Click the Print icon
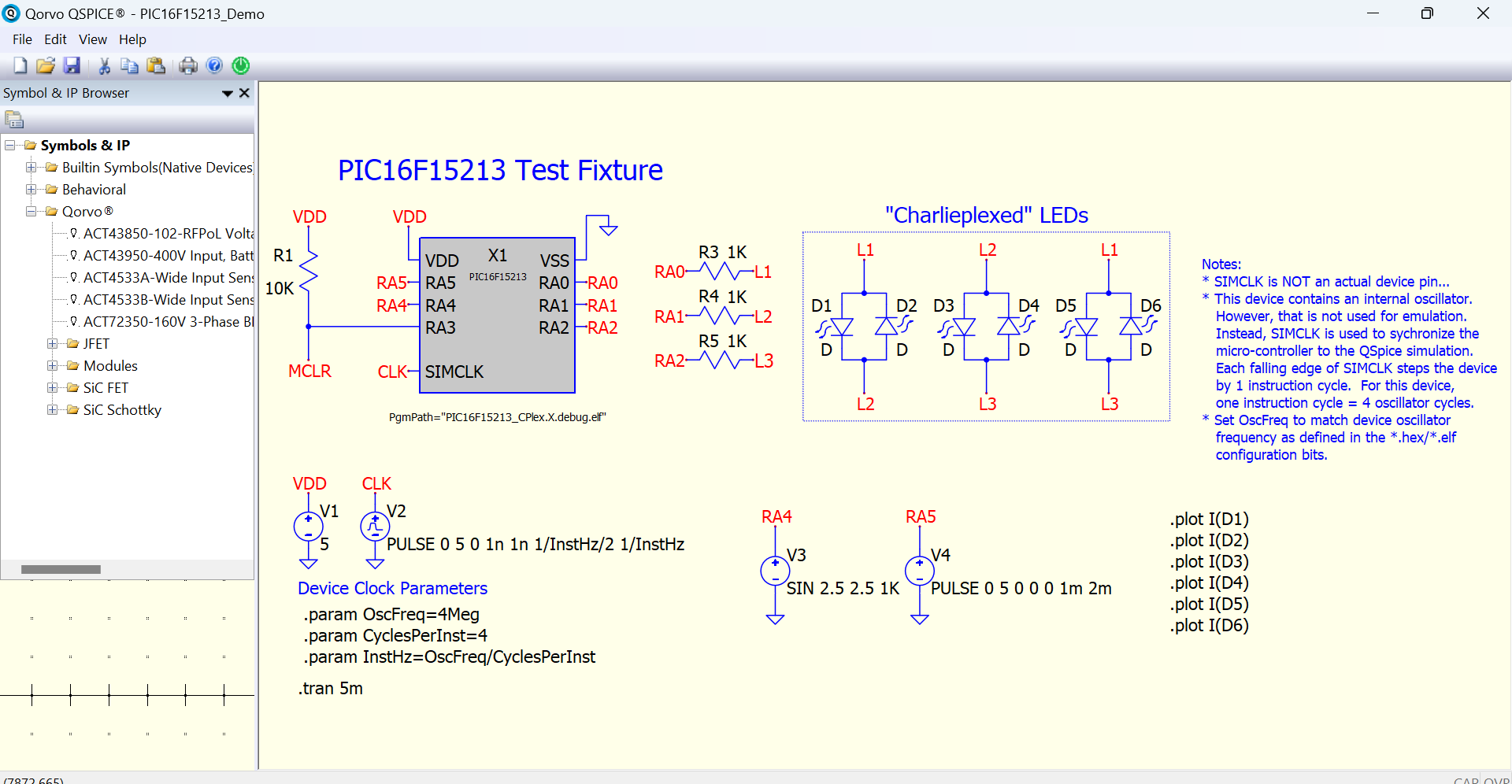 tap(188, 65)
